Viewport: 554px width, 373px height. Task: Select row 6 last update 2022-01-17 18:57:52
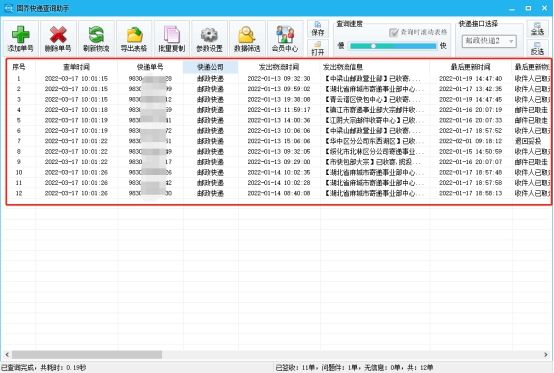tap(470, 131)
